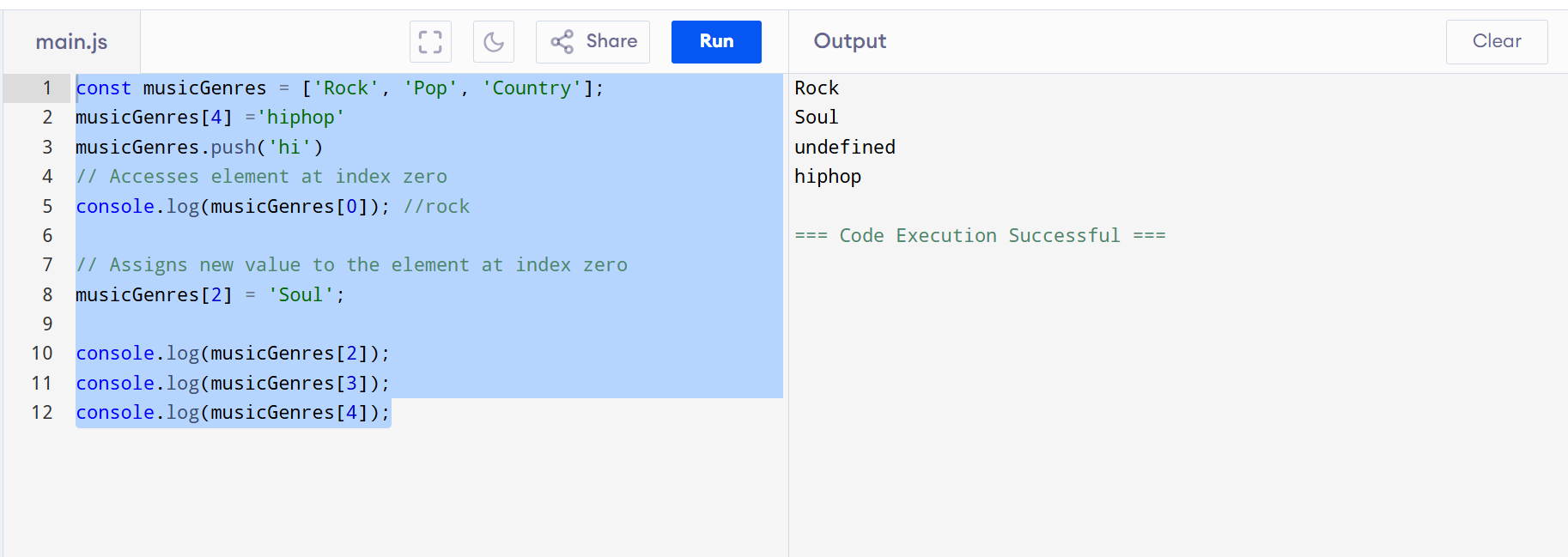Place cursor in the 'Country' string on line 1
This screenshot has width=1568, height=557.
tap(532, 88)
